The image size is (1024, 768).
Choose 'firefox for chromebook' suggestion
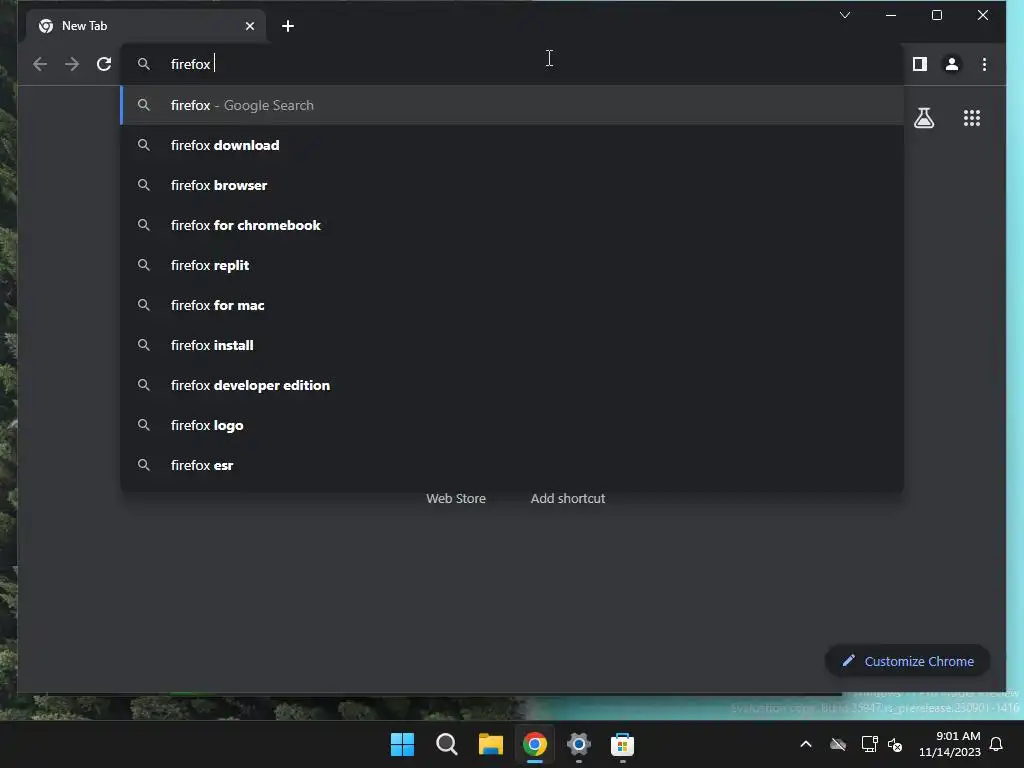[x=513, y=225]
